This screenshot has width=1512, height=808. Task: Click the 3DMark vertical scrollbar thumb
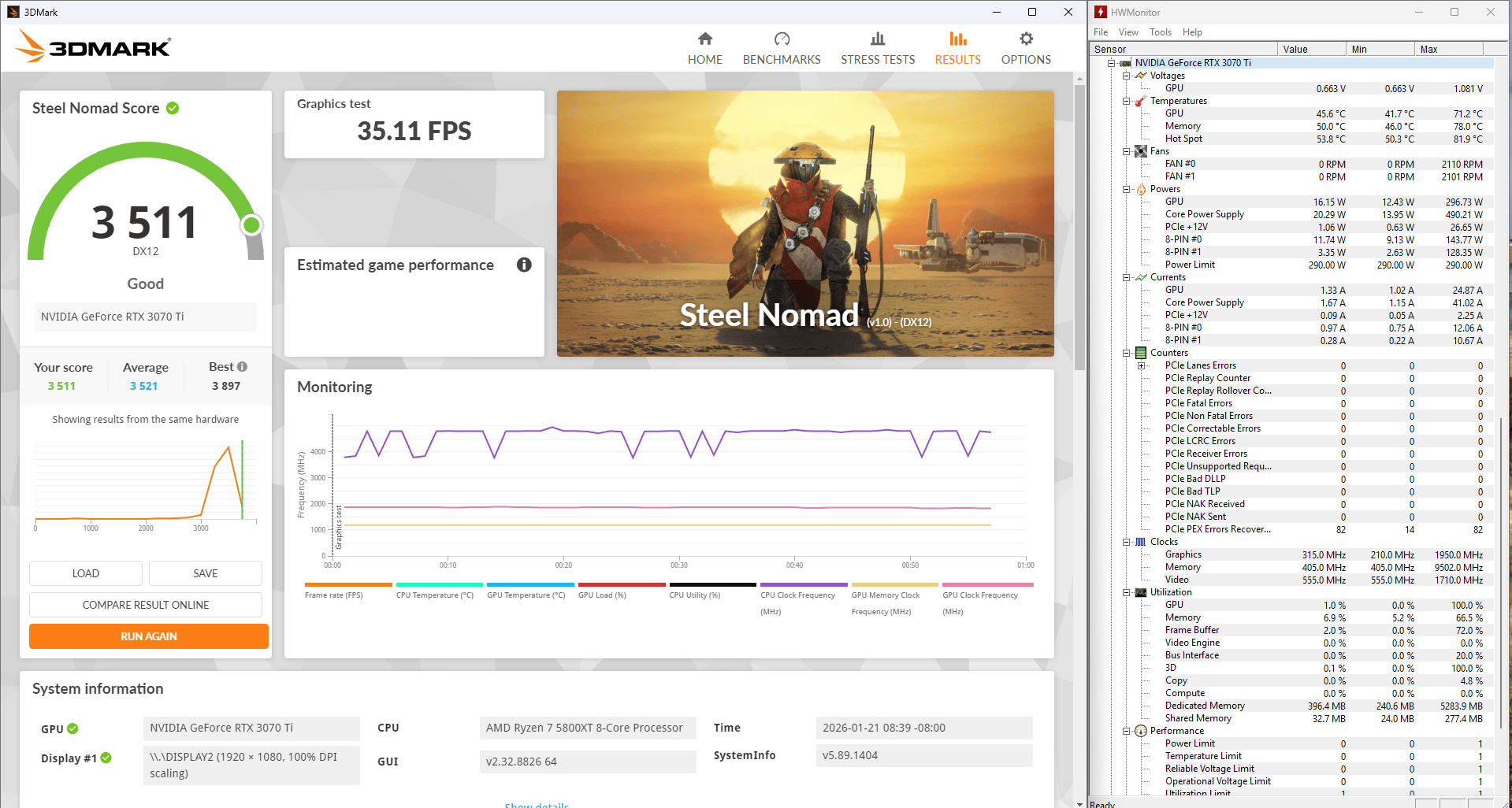[x=1079, y=227]
